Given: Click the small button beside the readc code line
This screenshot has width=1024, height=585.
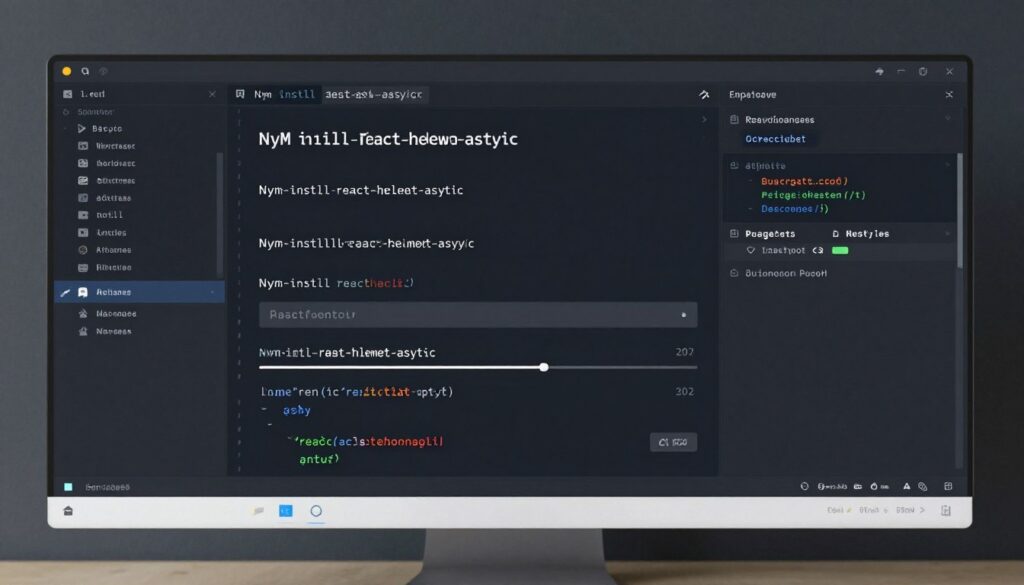Looking at the screenshot, I should tap(673, 442).
